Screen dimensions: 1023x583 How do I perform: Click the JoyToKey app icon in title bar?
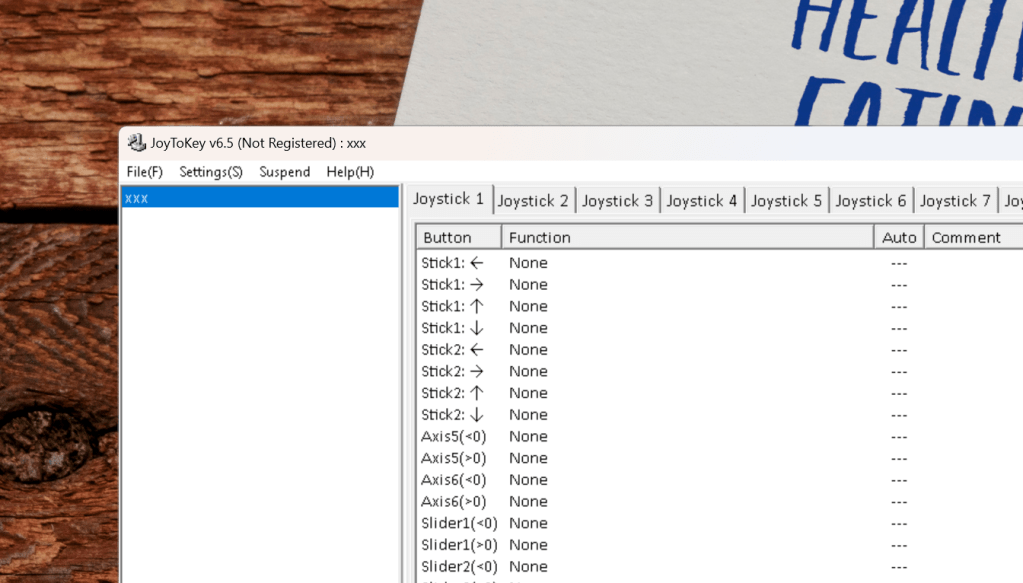(136, 143)
